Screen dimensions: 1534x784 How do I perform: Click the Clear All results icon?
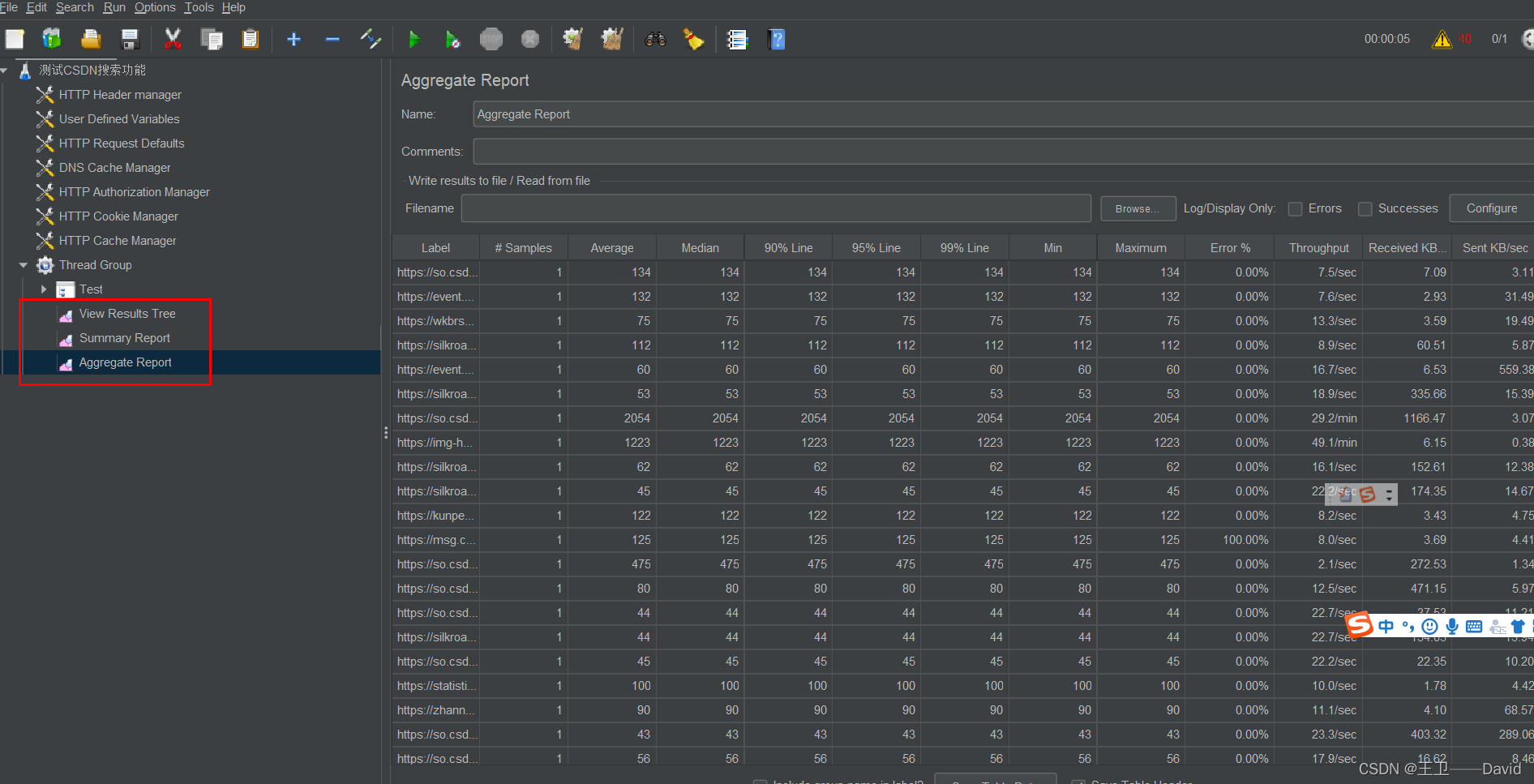611,39
